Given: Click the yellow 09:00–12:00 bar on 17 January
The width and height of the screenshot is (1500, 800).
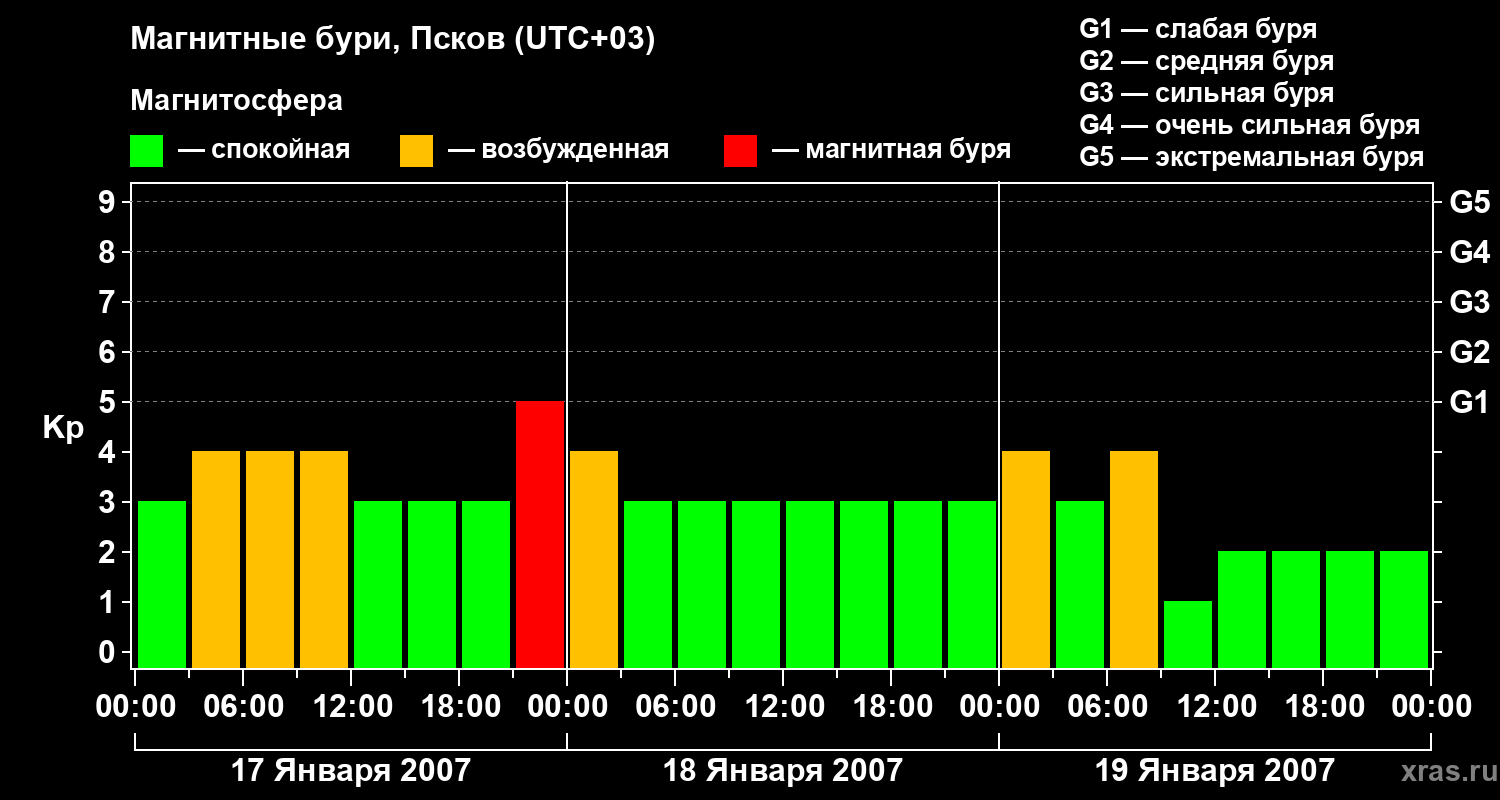Looking at the screenshot, I should pyautogui.click(x=324, y=560).
